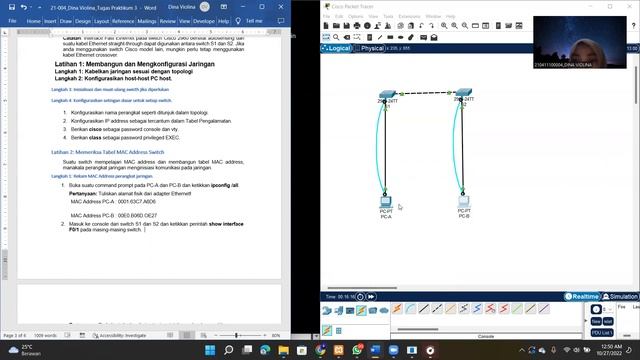Click Word zoom slider handle

236,336
